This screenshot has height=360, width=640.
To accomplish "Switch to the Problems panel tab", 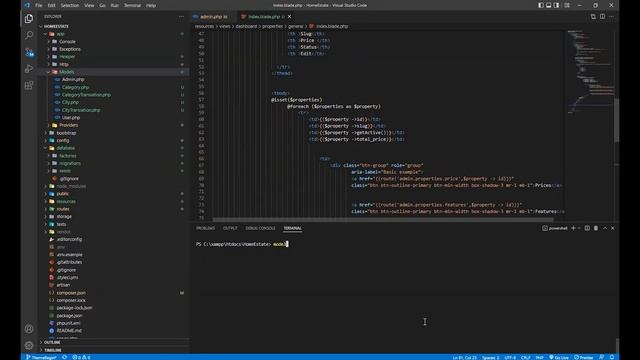I will point(205,228).
